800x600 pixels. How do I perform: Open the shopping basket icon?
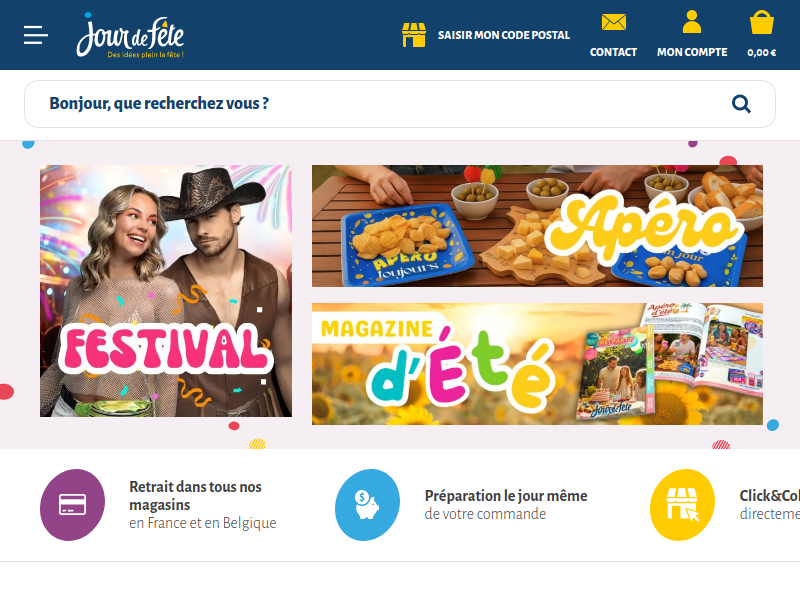pyautogui.click(x=762, y=23)
